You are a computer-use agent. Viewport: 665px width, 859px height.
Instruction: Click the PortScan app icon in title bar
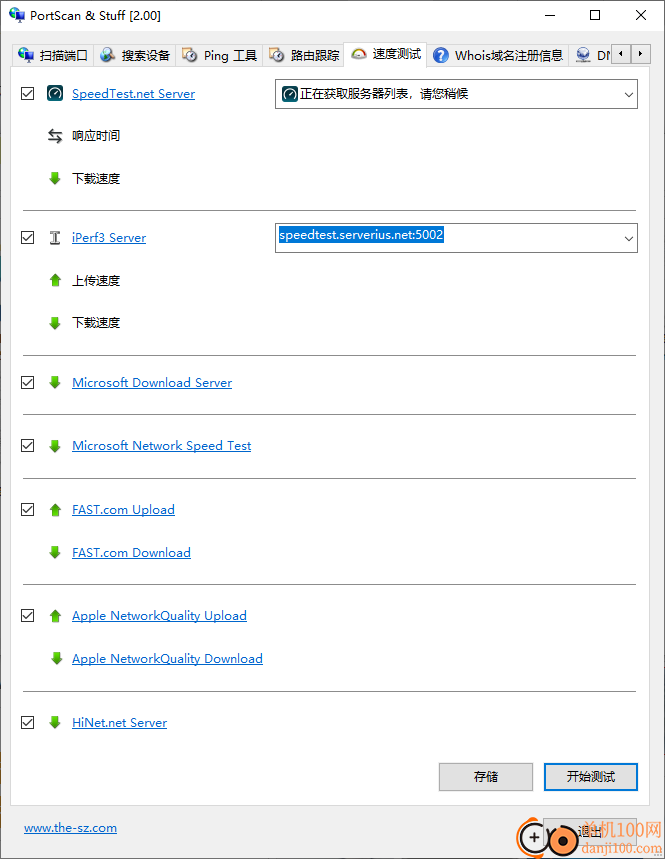[x=17, y=15]
